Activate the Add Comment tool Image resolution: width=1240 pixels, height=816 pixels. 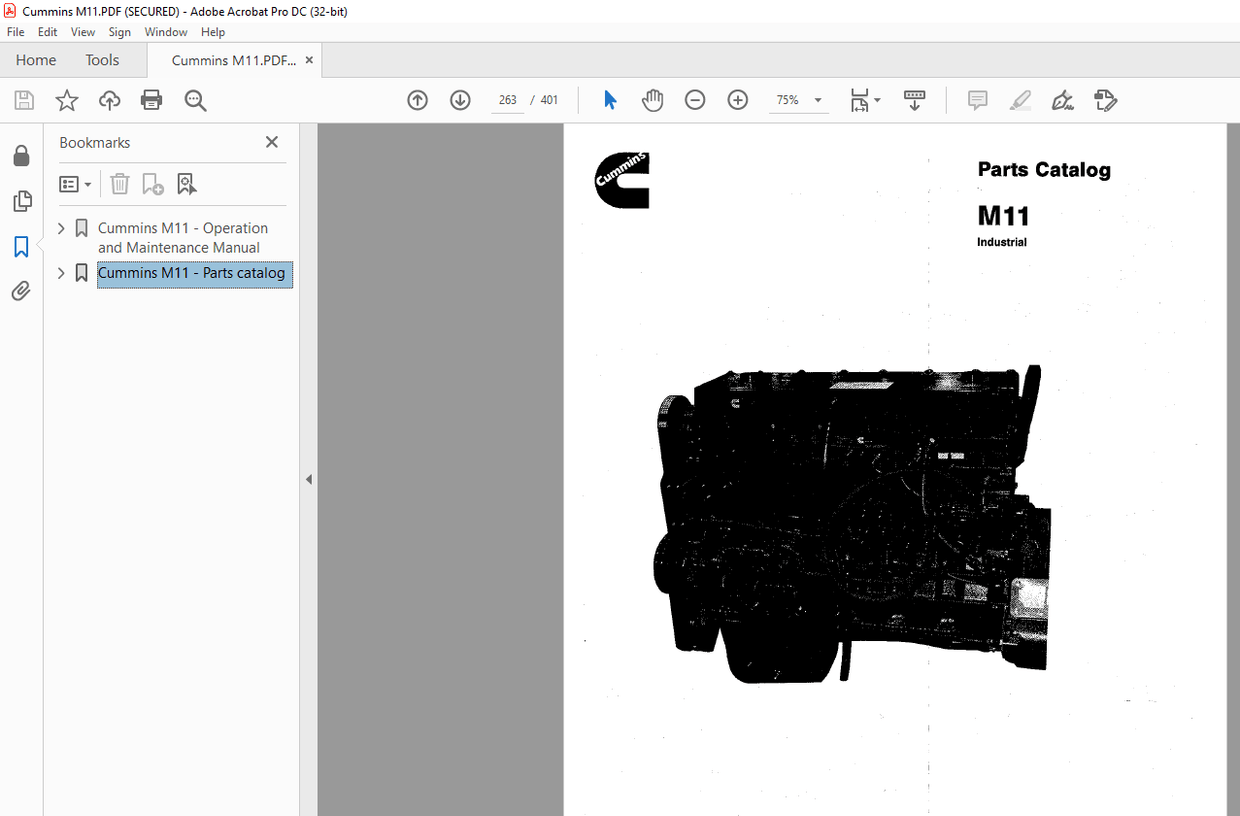(977, 100)
